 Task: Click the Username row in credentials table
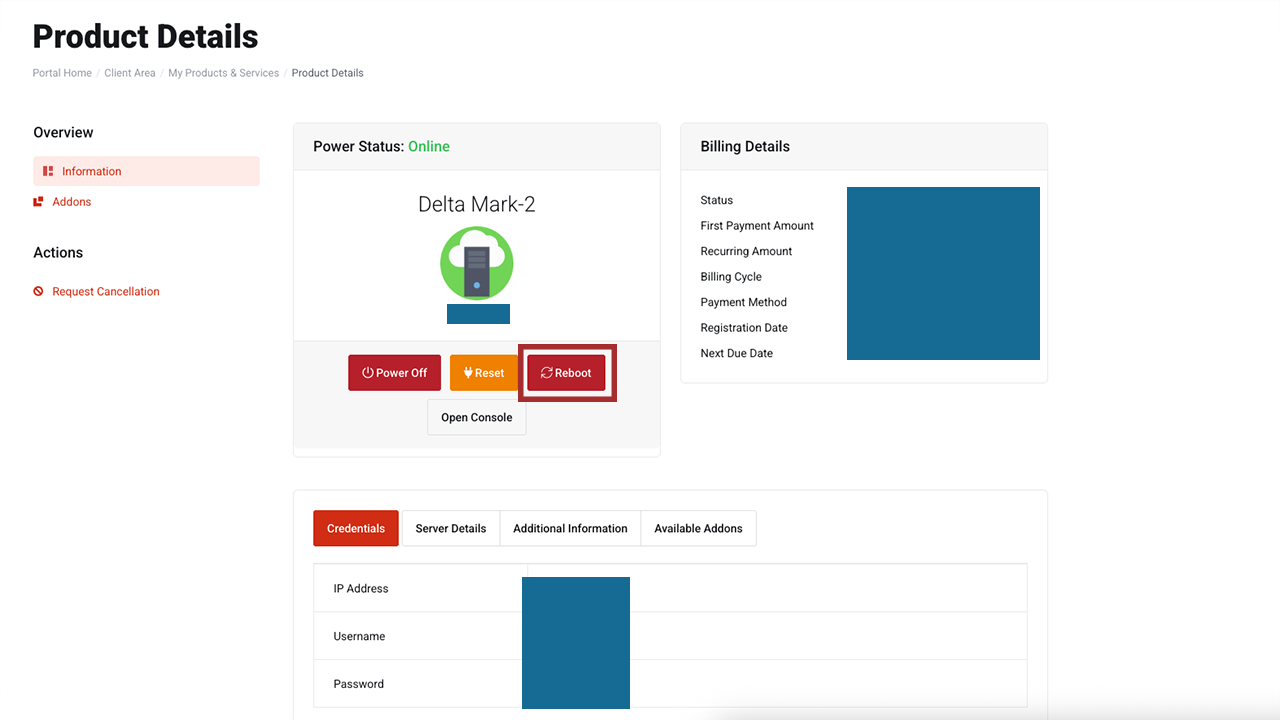coord(359,637)
